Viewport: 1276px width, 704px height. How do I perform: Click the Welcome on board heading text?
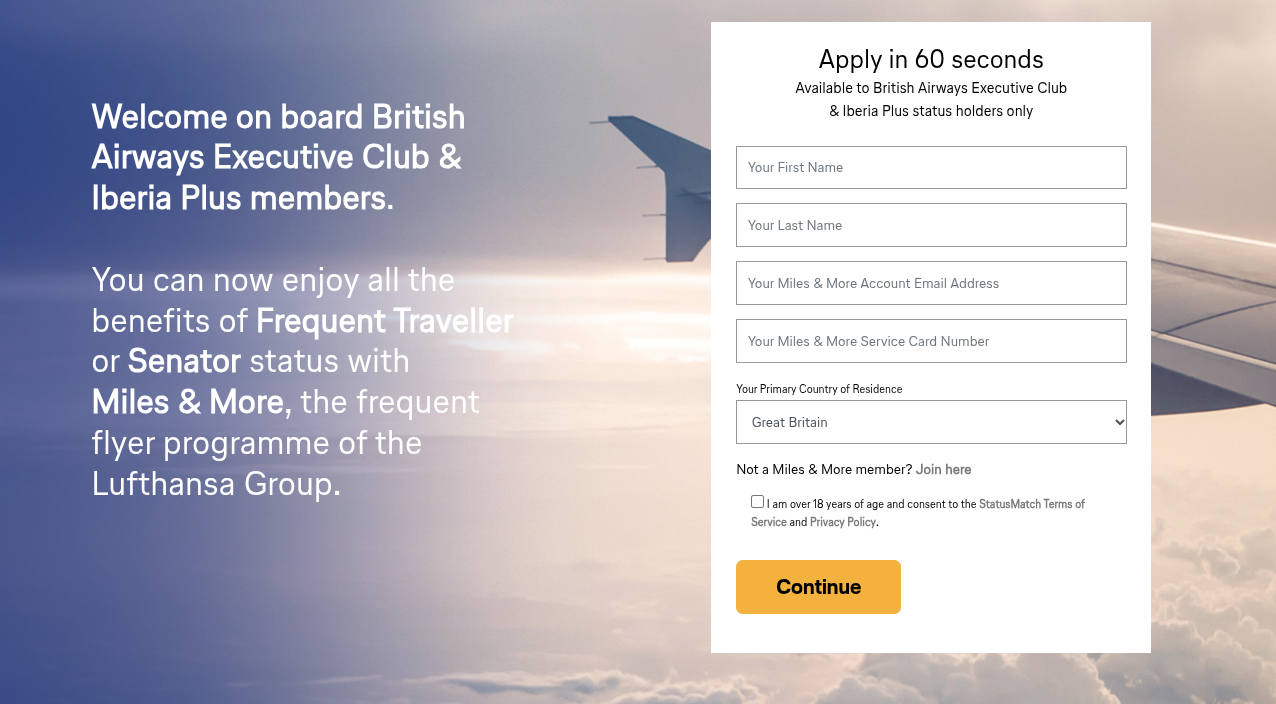277,157
